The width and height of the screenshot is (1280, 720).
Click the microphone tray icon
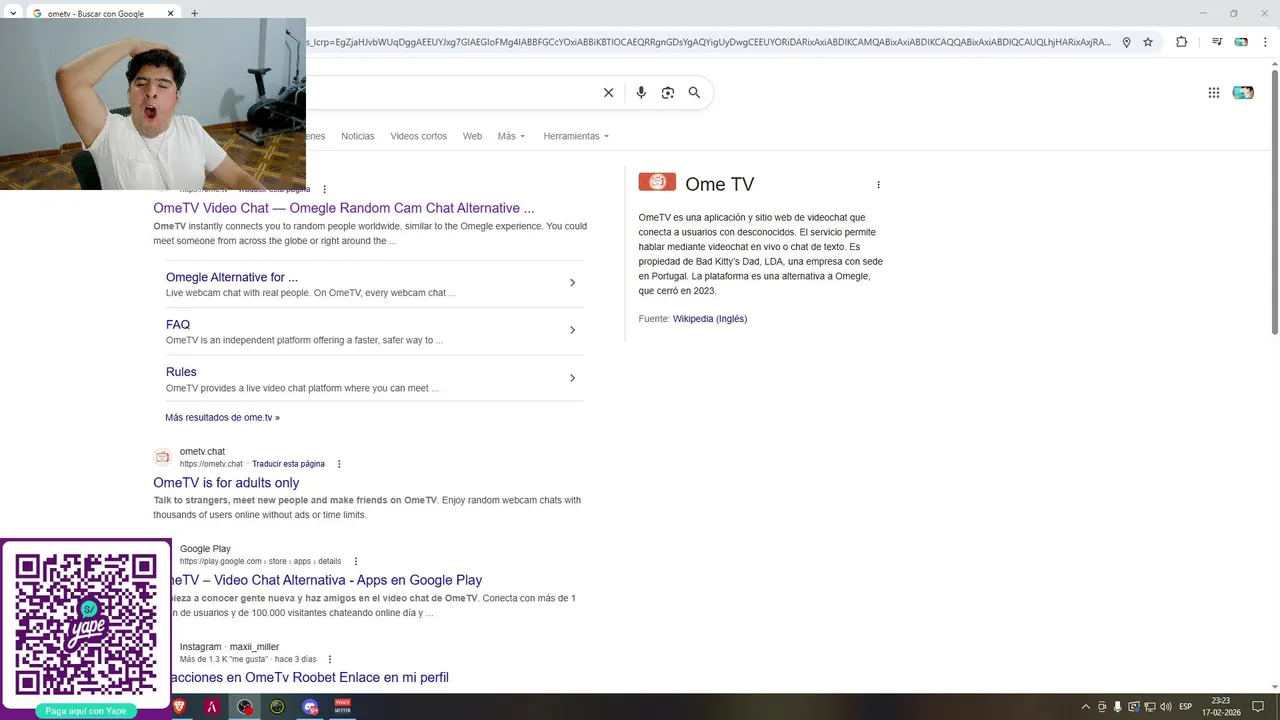(1118, 707)
